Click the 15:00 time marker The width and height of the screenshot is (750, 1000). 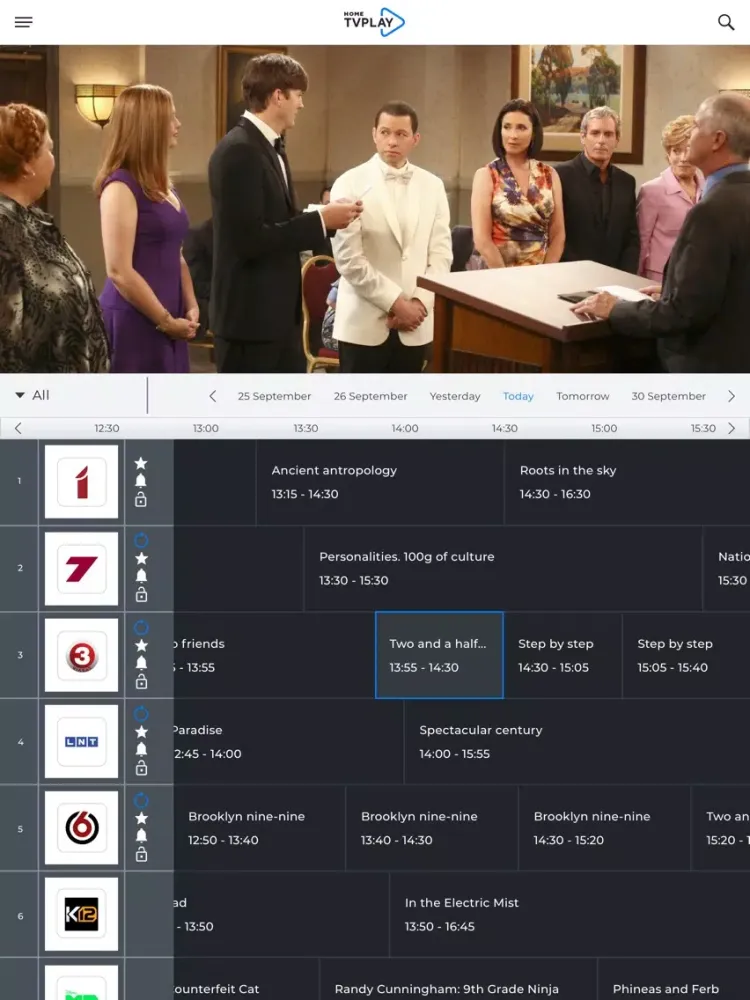(604, 429)
